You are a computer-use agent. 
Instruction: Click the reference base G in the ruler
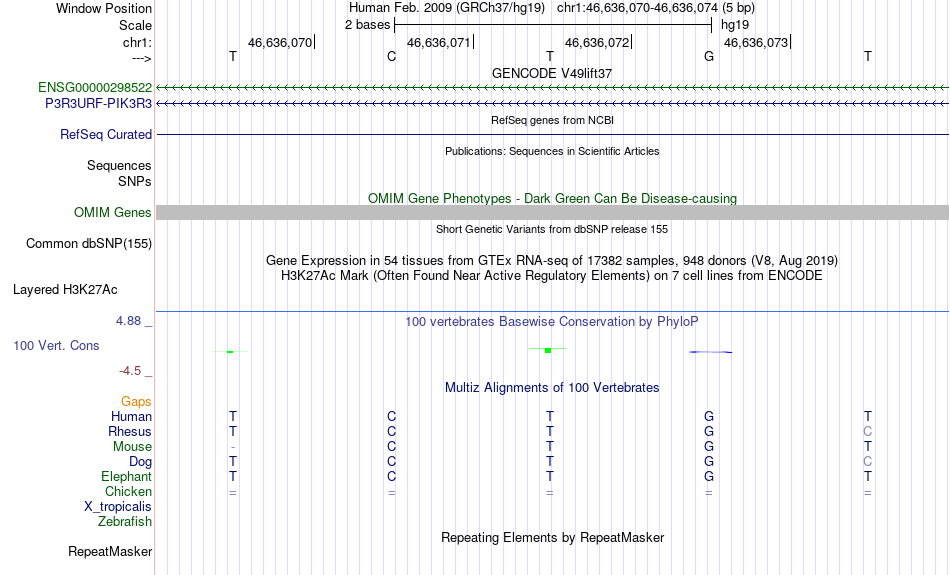pos(709,56)
